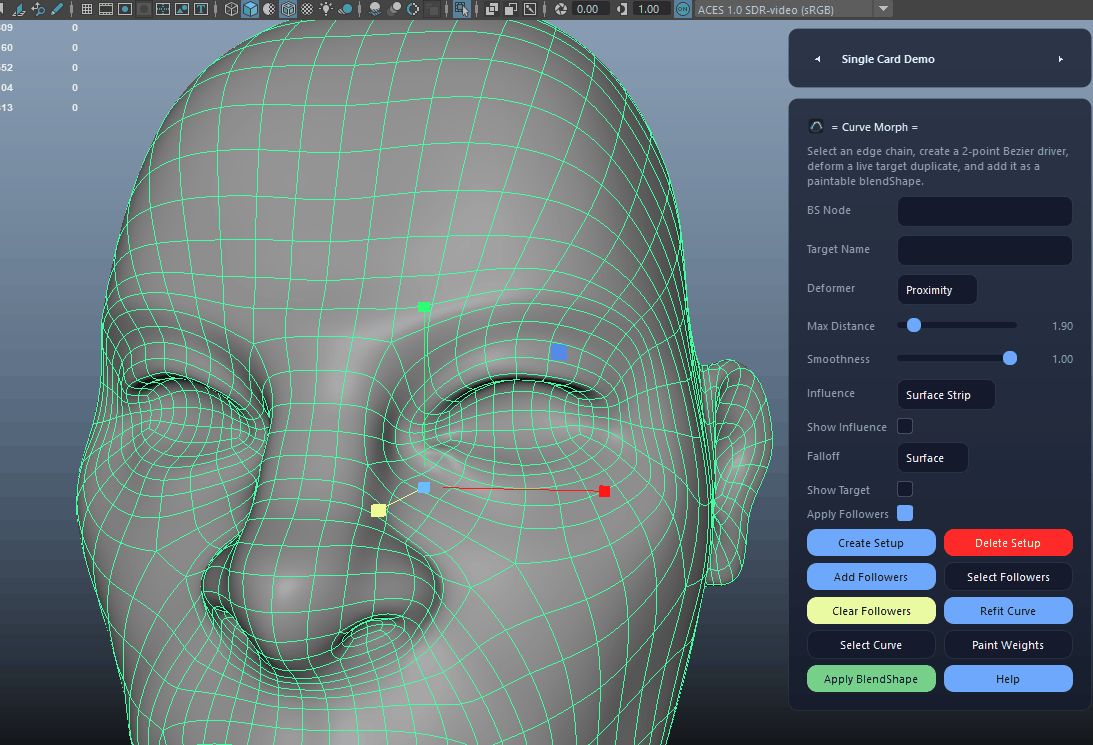
Task: Enable the safe action overlay icon
Action: pos(181,9)
